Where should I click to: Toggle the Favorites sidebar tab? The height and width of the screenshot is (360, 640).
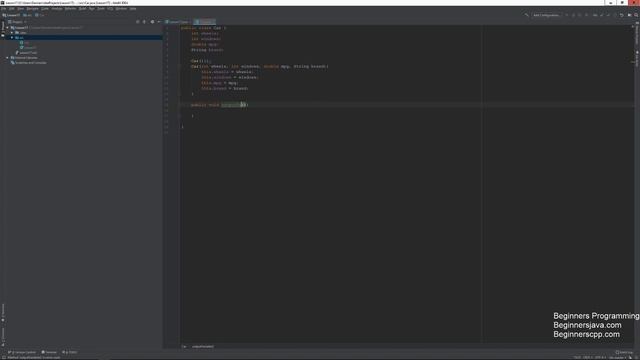tap(3, 313)
